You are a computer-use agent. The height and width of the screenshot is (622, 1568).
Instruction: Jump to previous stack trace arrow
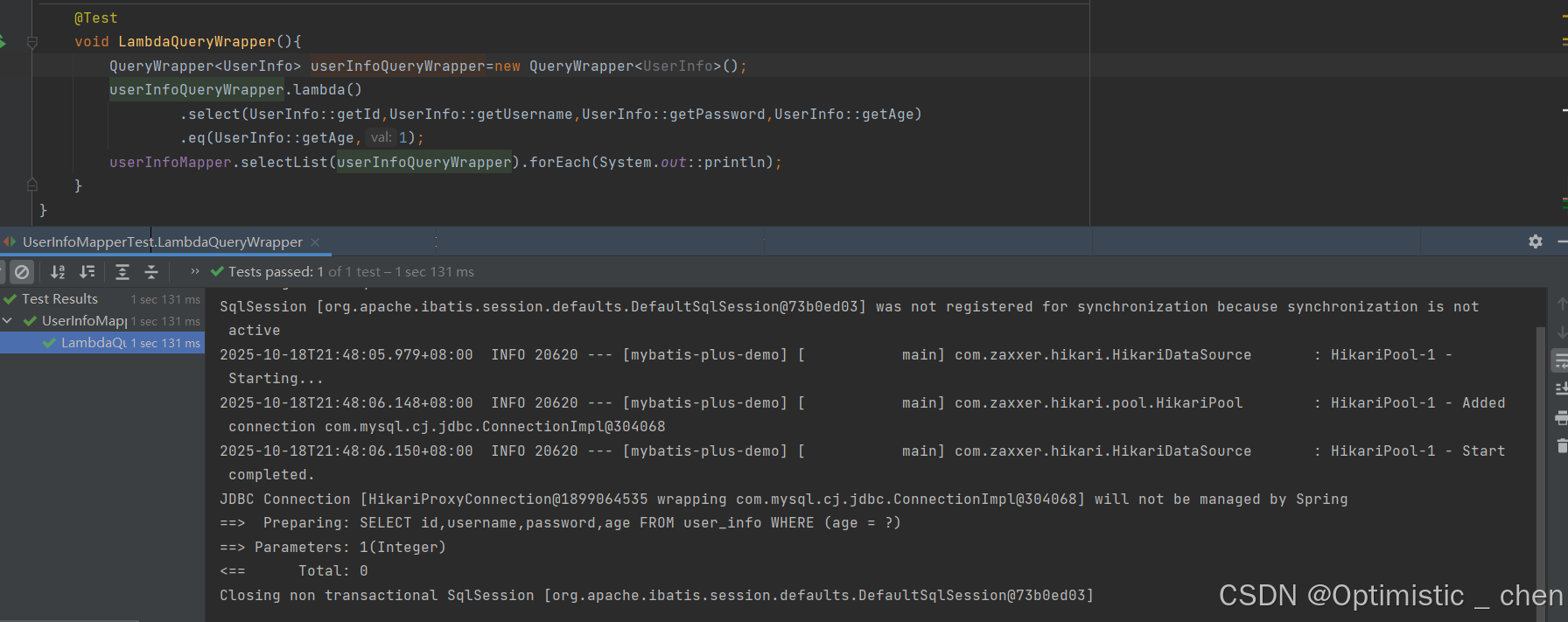(1562, 304)
